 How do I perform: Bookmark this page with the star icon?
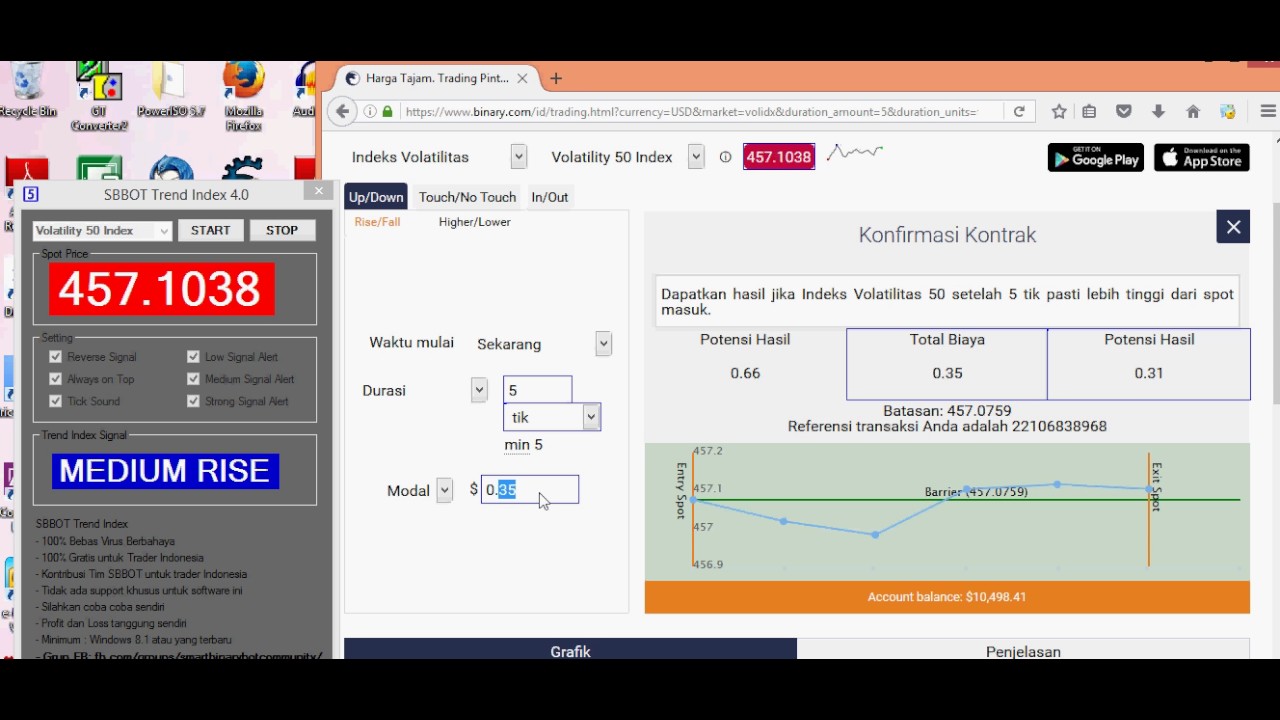[1059, 112]
